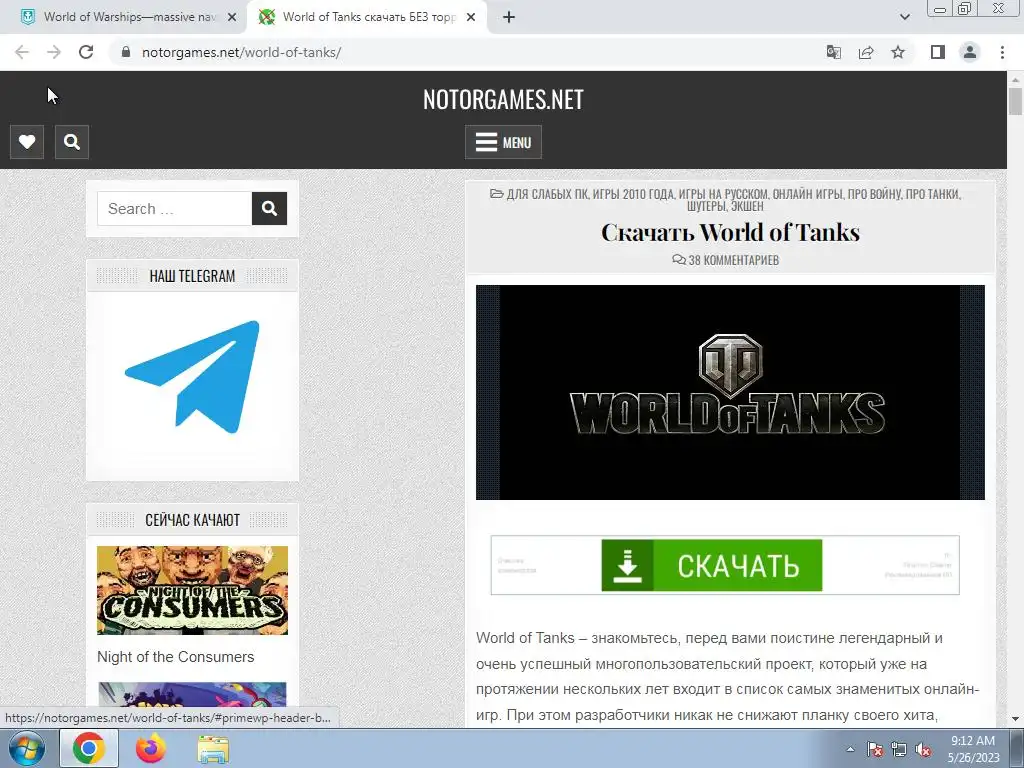The width and height of the screenshot is (1024, 768).
Task: Open Night of the Consumers thumbnail
Action: click(x=192, y=590)
